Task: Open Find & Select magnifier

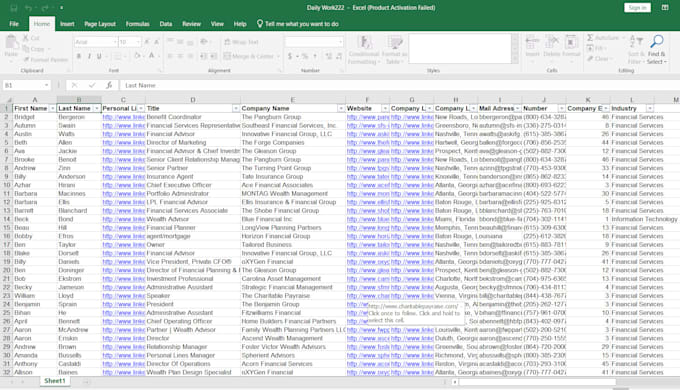Action: pos(657,42)
